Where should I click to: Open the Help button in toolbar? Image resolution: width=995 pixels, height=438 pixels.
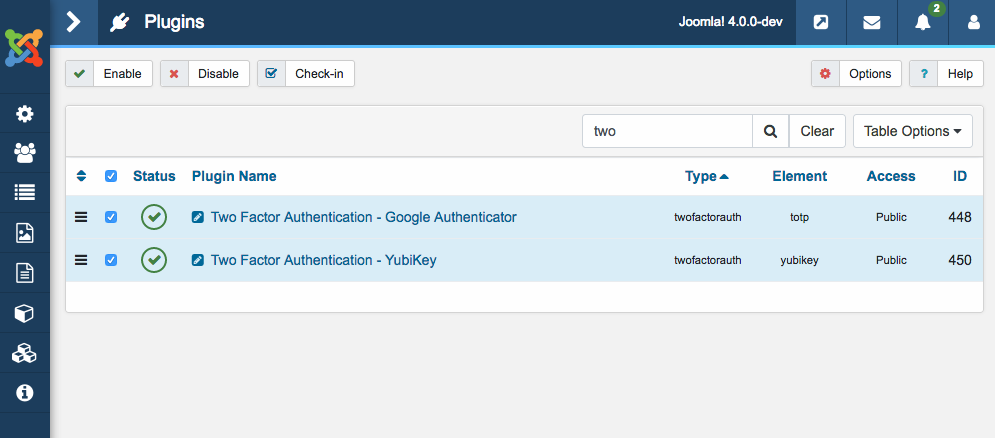946,74
